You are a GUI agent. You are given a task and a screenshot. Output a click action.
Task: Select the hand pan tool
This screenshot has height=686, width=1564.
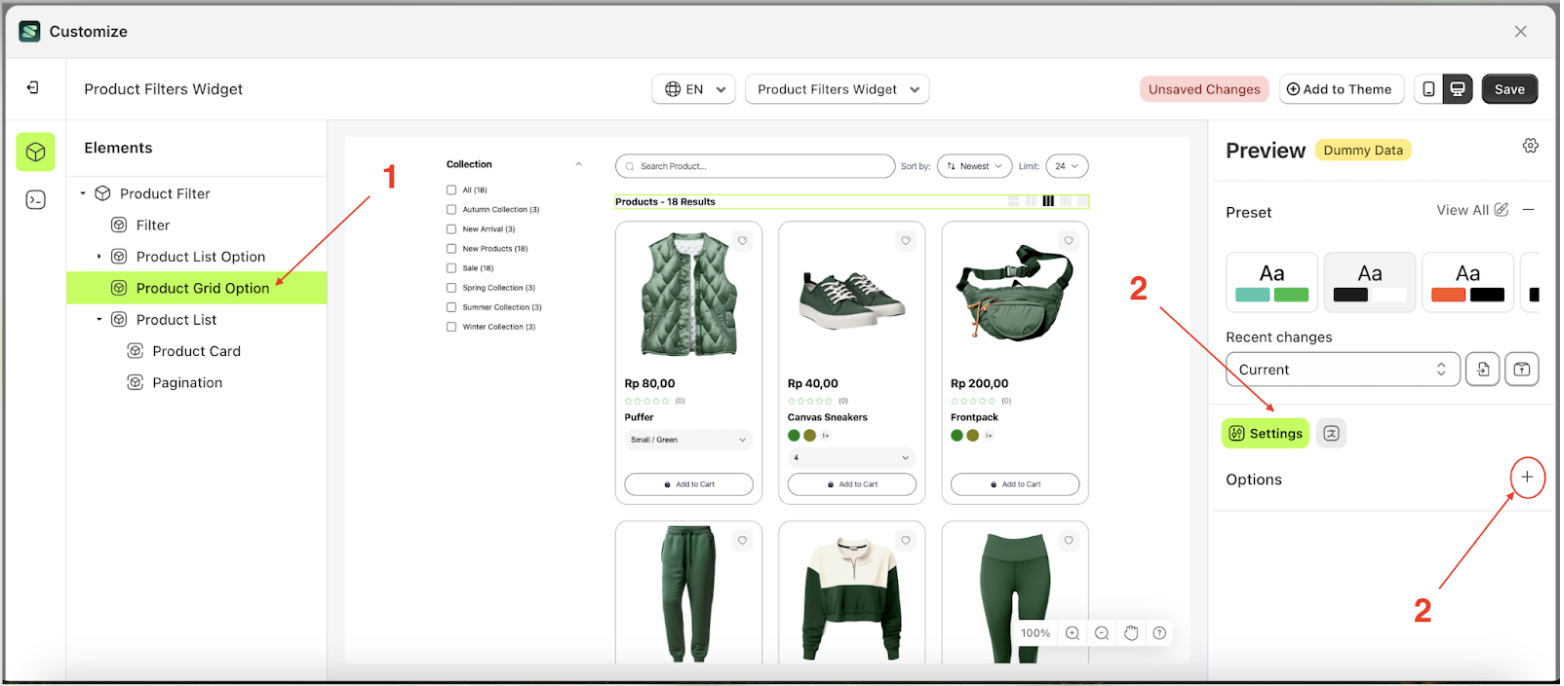pyautogui.click(x=1131, y=633)
